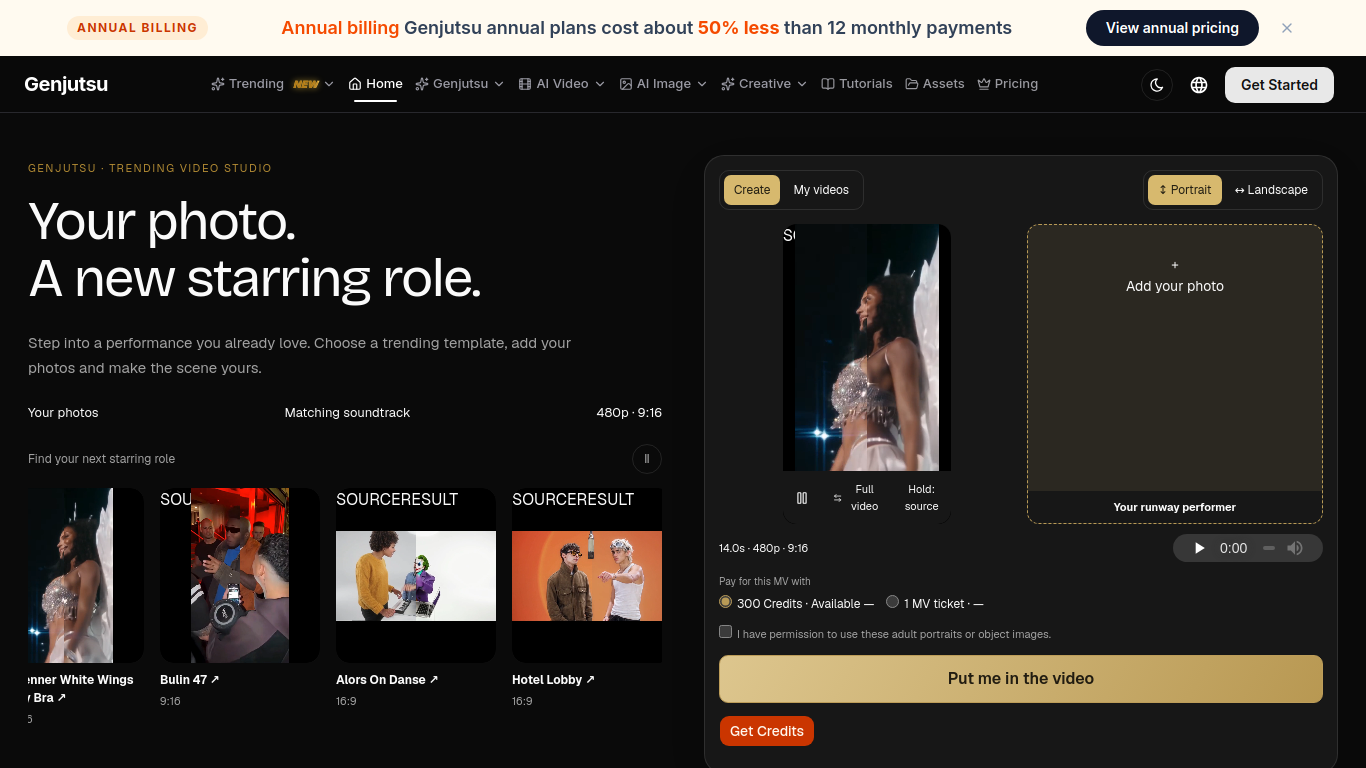
Task: Select the 1 MV ticket payment option
Action: (893, 602)
